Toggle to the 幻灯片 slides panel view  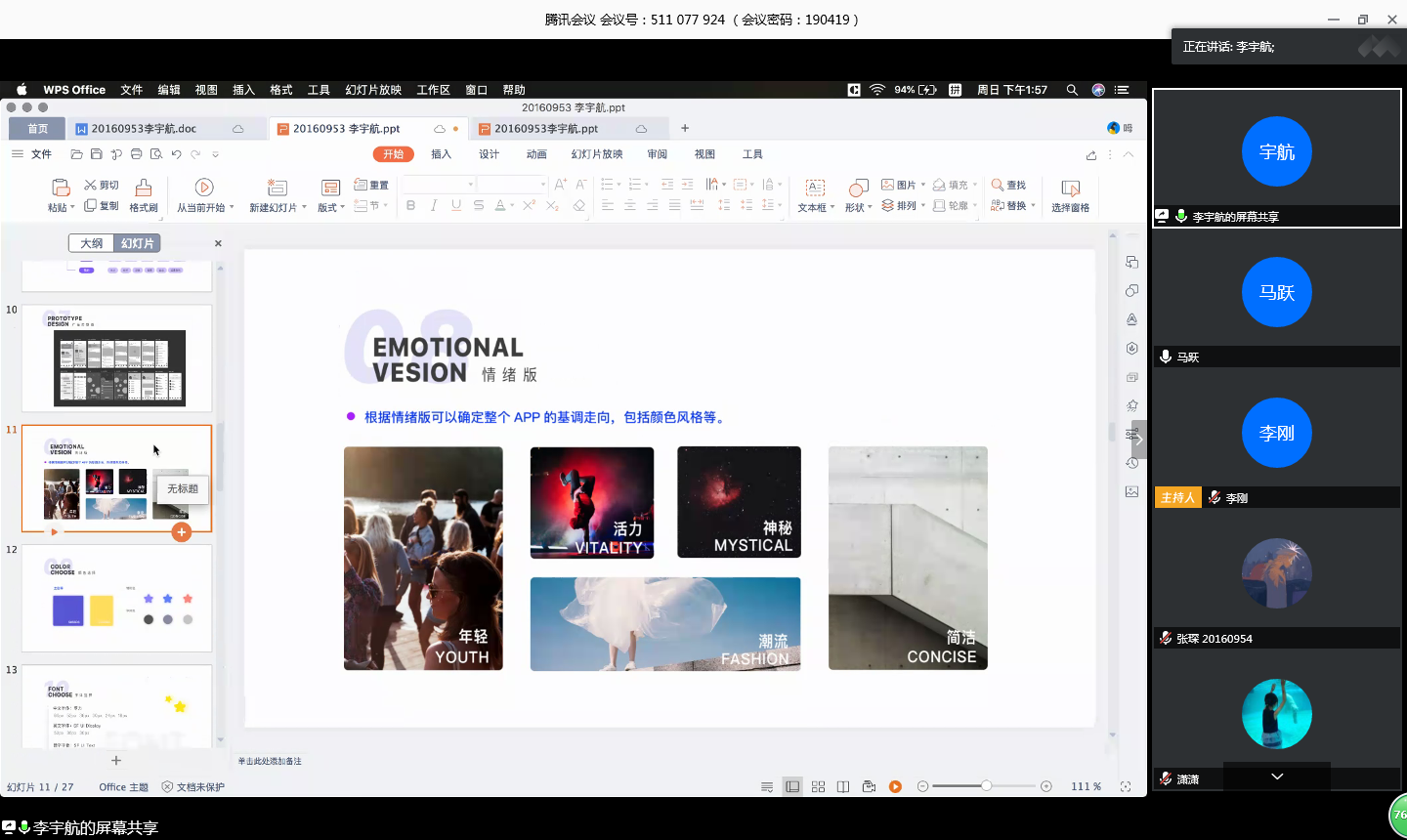click(137, 243)
